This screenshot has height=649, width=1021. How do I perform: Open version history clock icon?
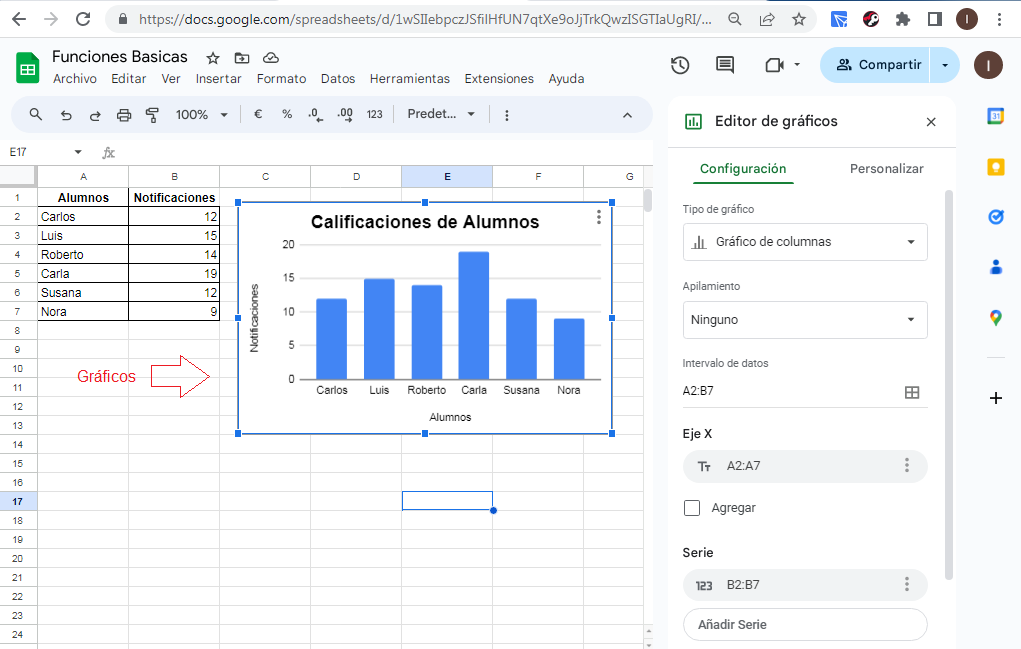[x=680, y=65]
